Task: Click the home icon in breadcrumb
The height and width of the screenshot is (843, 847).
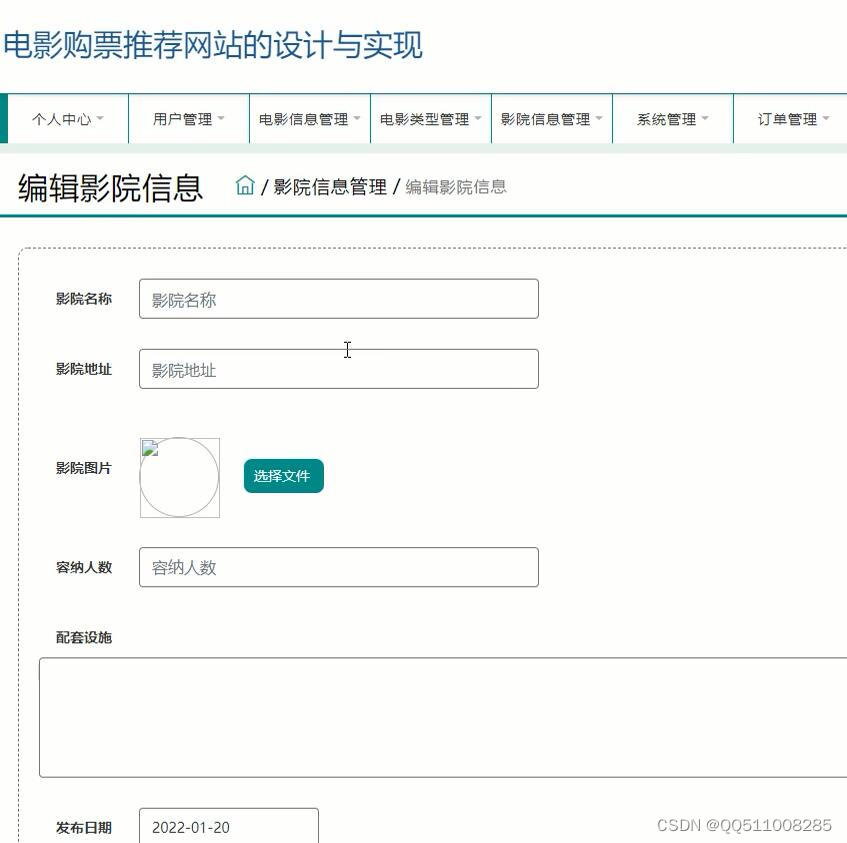Action: 245,185
